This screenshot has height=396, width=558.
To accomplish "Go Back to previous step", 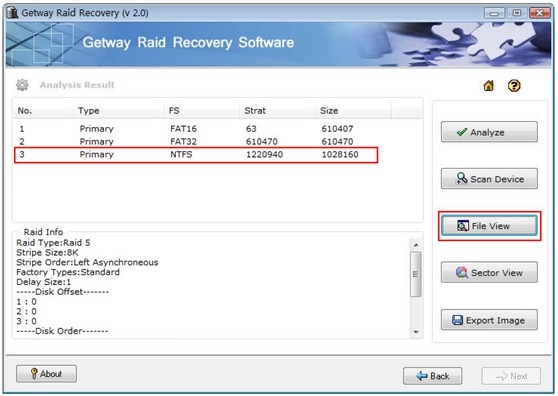I will pyautogui.click(x=432, y=376).
